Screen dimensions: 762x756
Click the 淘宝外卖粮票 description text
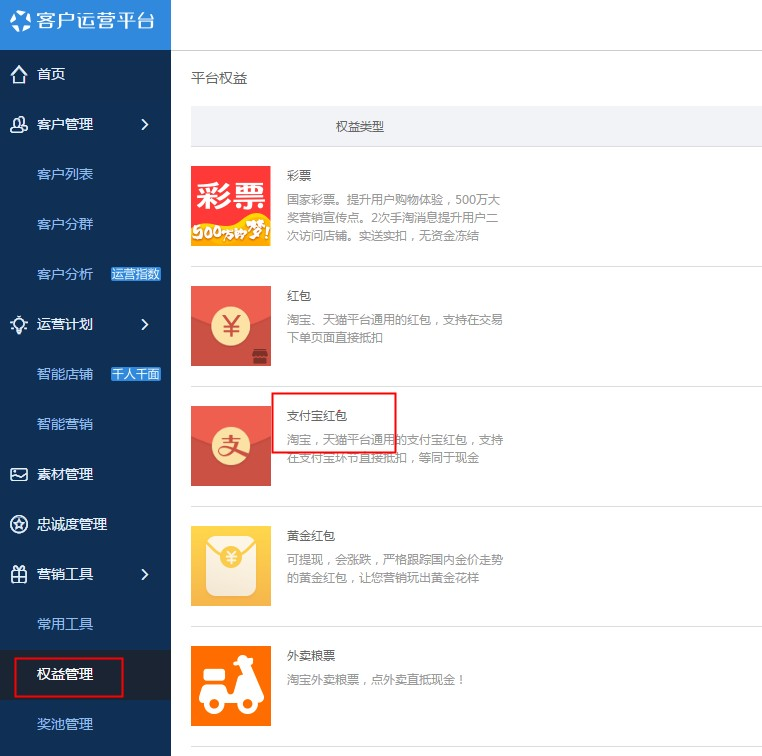(x=376, y=680)
